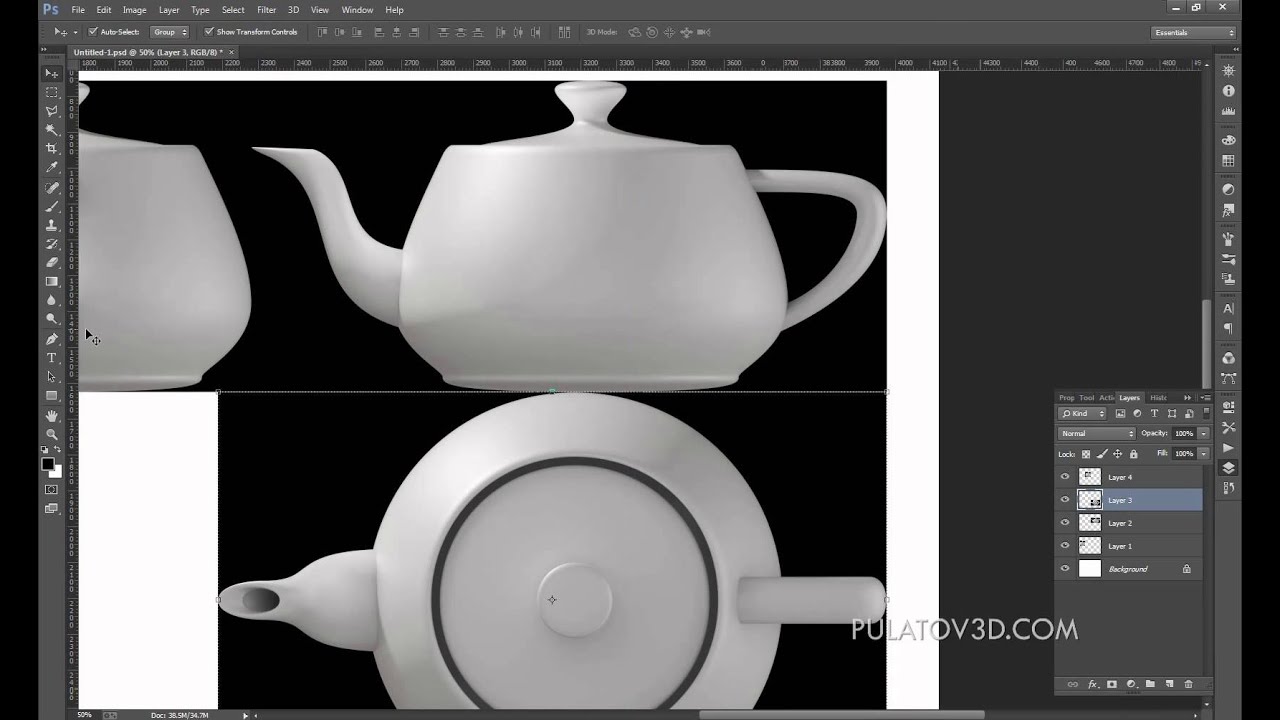Select the Lasso tool
This screenshot has width=1280, height=720.
coord(52,111)
